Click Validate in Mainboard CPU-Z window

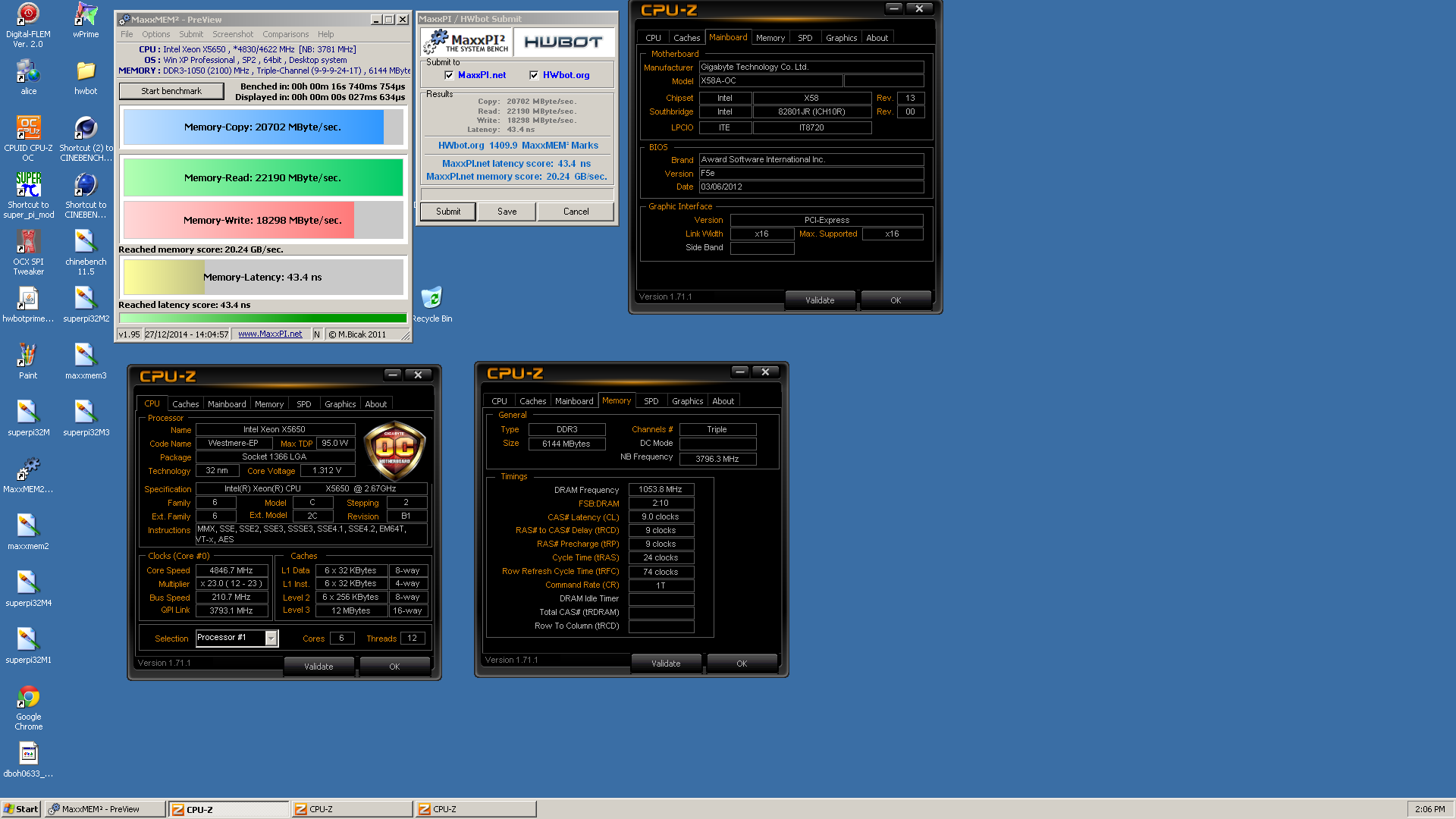pyautogui.click(x=820, y=300)
